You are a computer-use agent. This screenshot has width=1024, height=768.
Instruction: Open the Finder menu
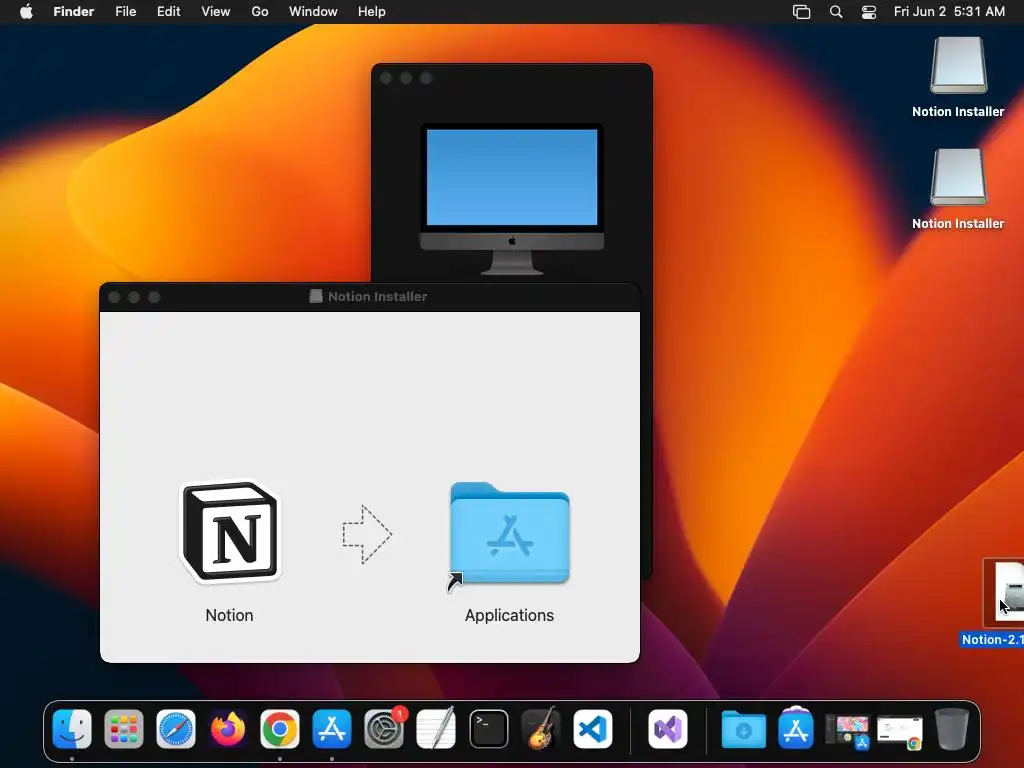(x=74, y=12)
